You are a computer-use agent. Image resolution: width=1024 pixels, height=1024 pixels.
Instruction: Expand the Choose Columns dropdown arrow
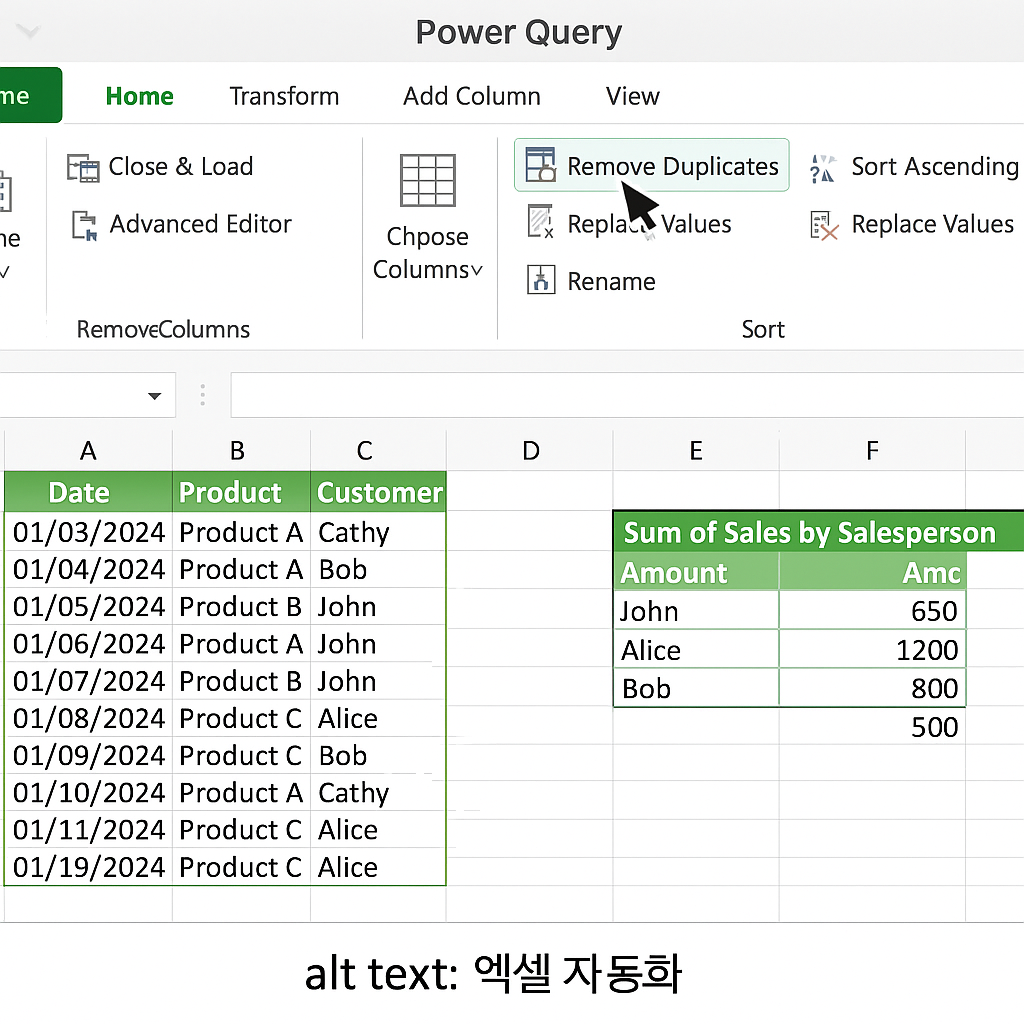[x=477, y=270]
